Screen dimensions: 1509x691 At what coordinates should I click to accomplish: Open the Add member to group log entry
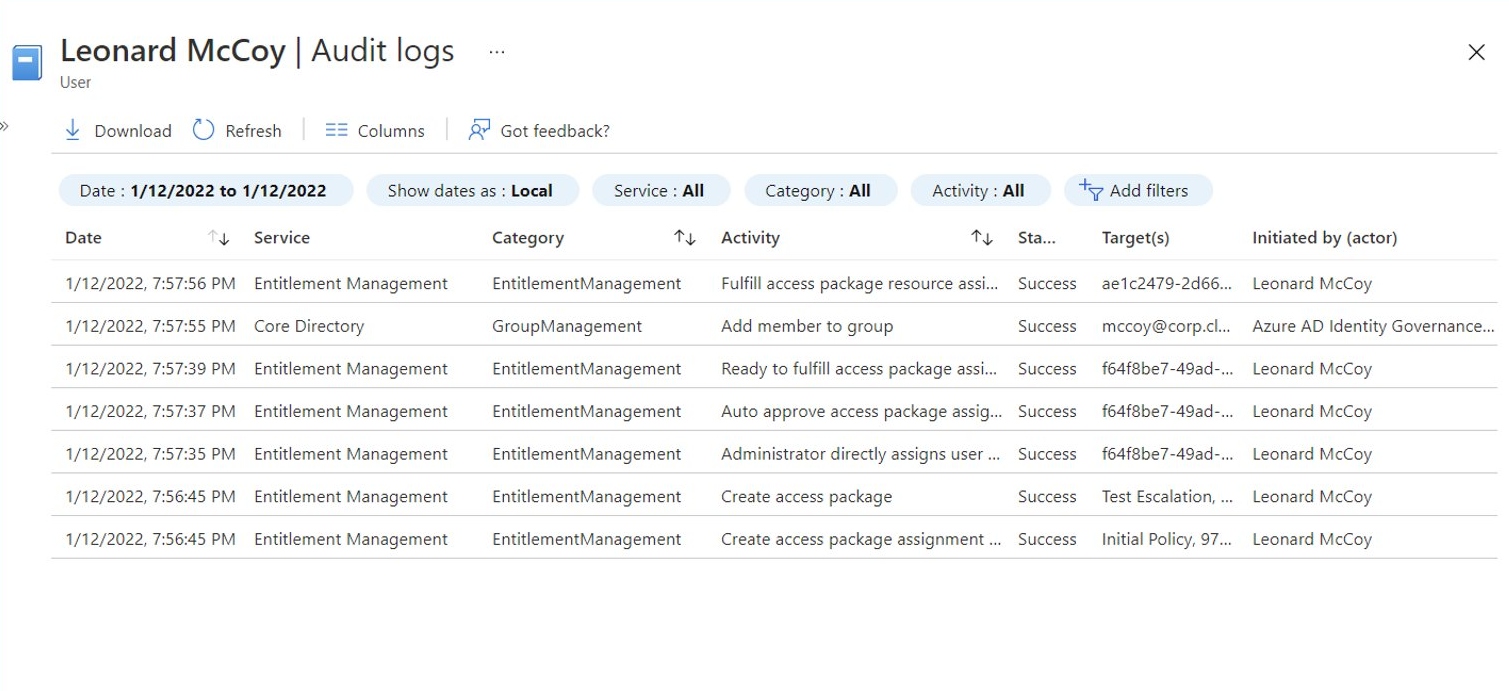775,326
